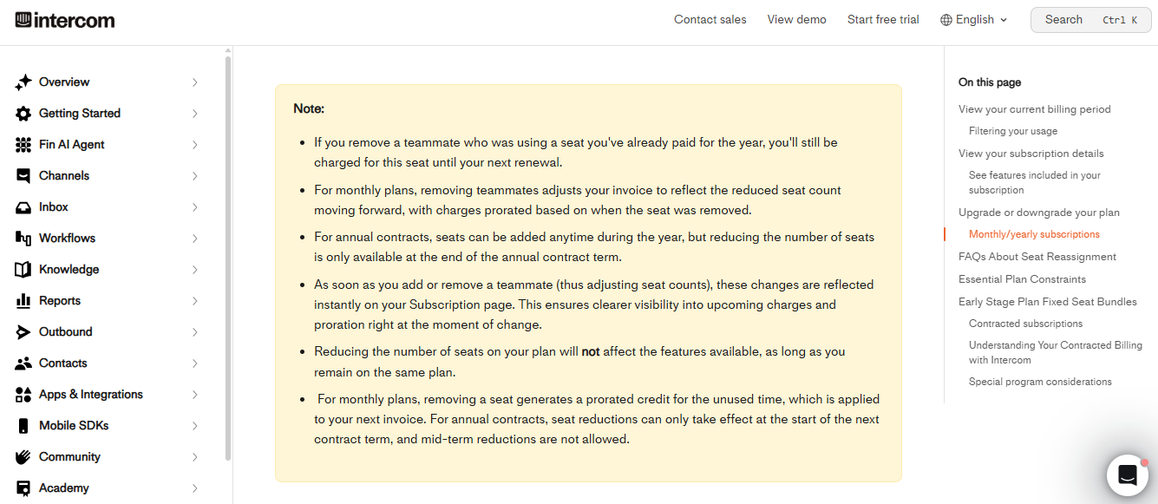Click Start free trial
This screenshot has height=504, width=1158.
pos(883,20)
